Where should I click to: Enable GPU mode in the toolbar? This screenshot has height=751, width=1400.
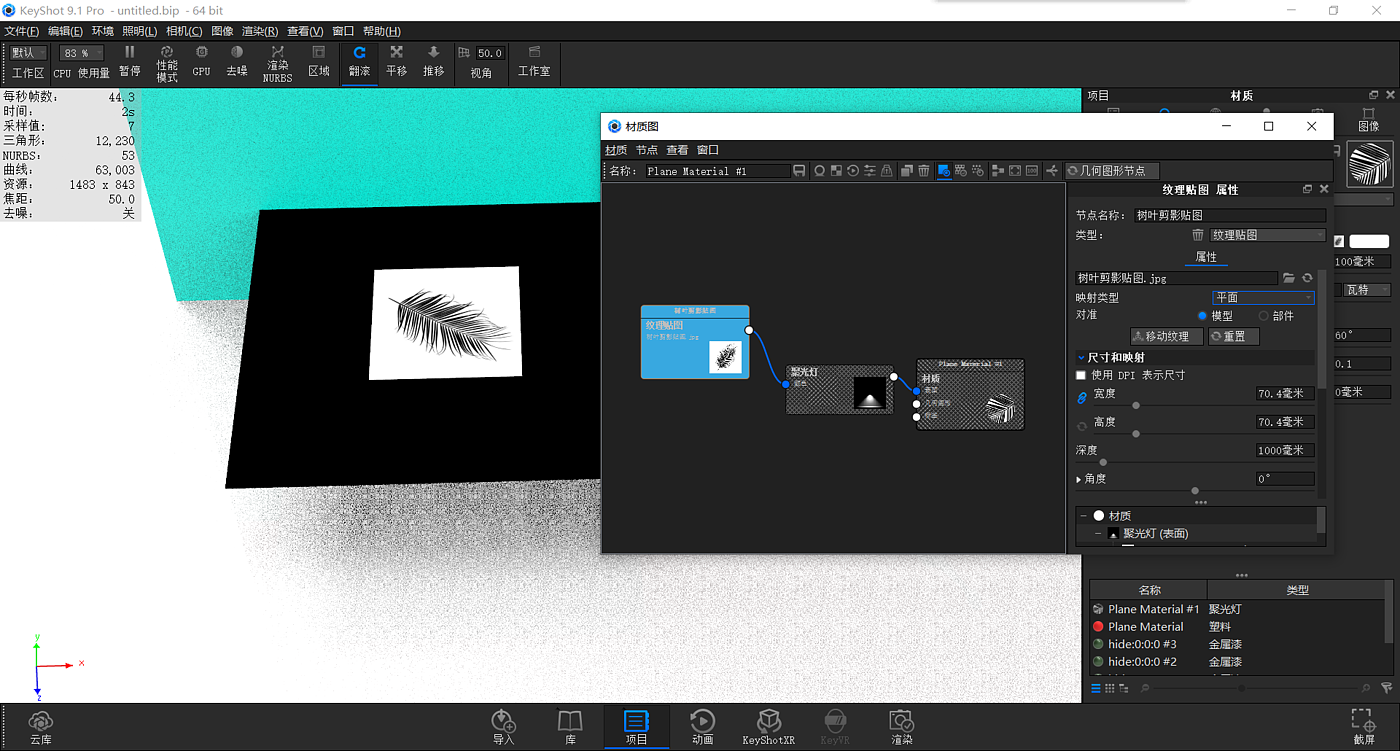(x=201, y=61)
